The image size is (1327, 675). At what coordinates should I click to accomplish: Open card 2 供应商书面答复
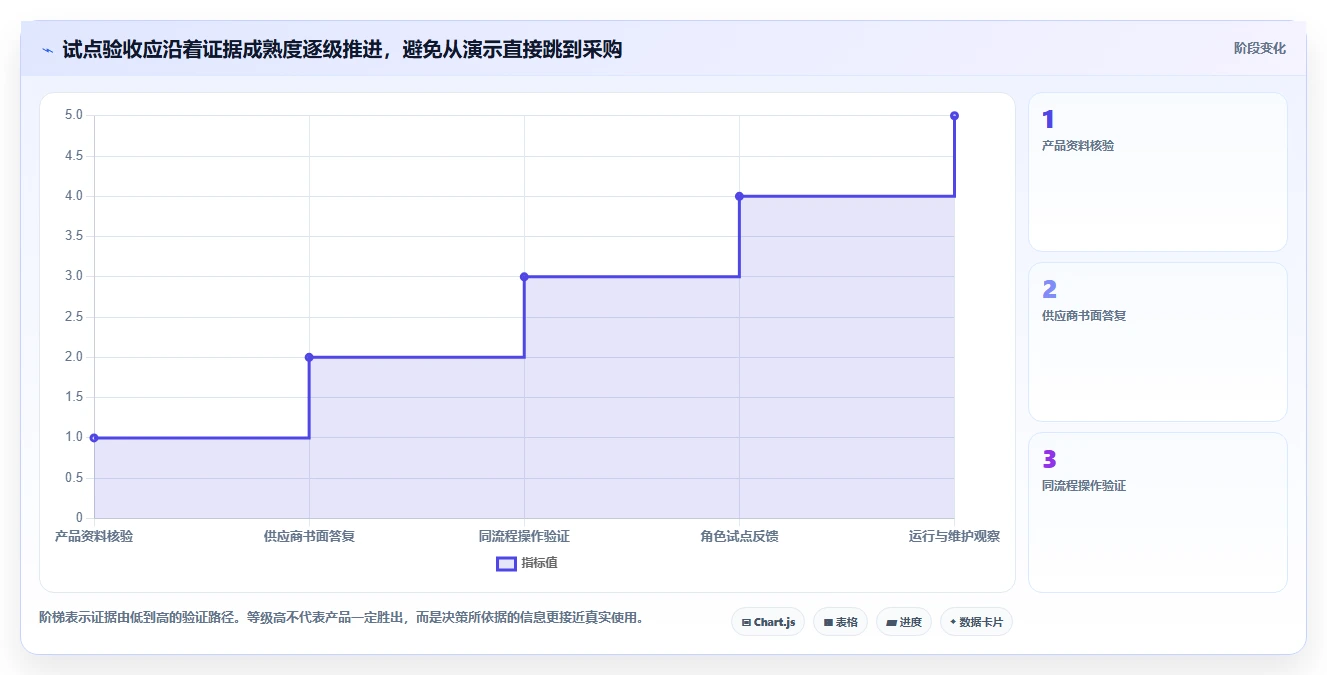[1158, 342]
